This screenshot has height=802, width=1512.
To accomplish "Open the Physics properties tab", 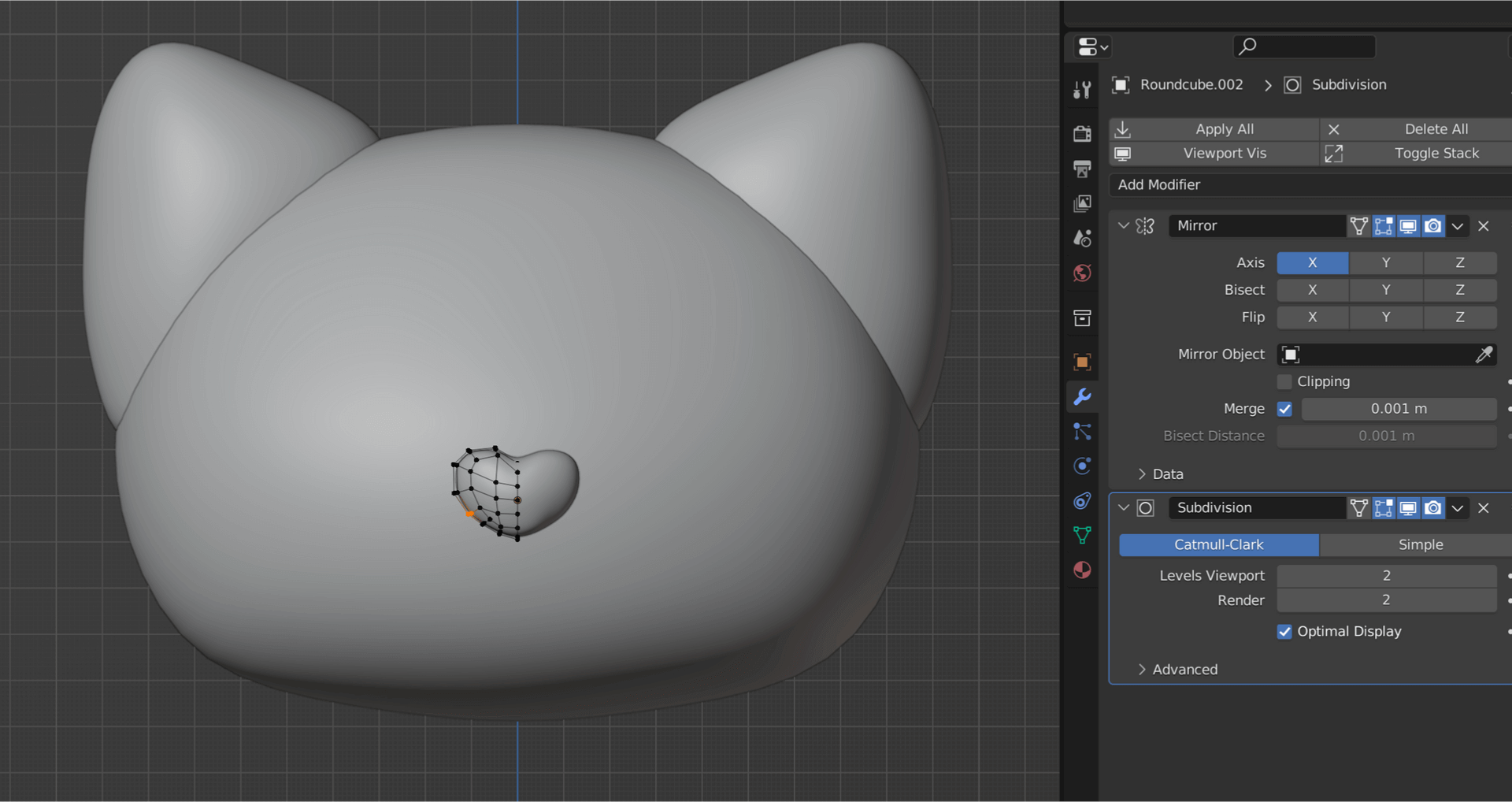I will click(1082, 466).
